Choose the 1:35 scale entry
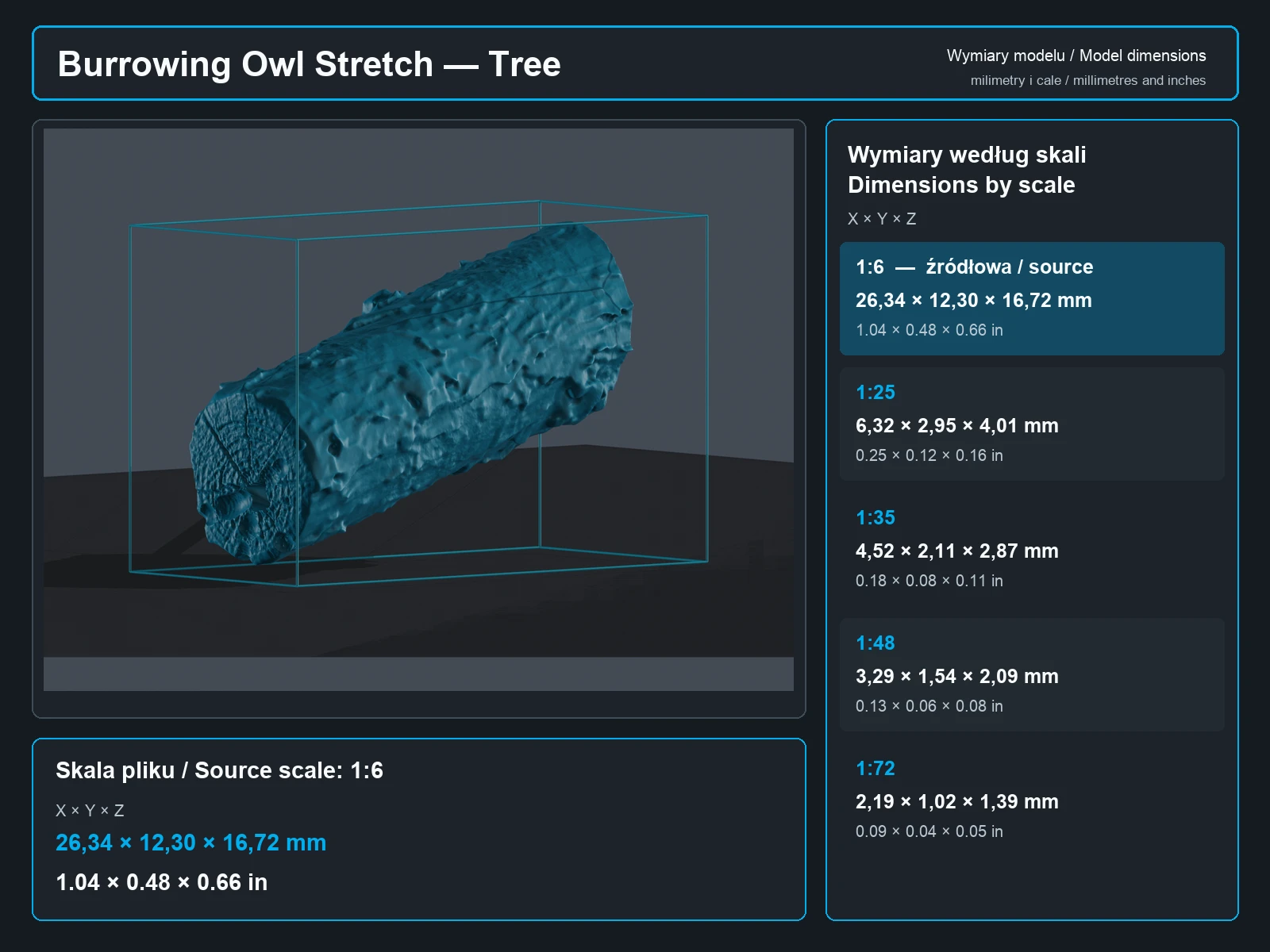This screenshot has width=1270, height=952. (1032, 549)
